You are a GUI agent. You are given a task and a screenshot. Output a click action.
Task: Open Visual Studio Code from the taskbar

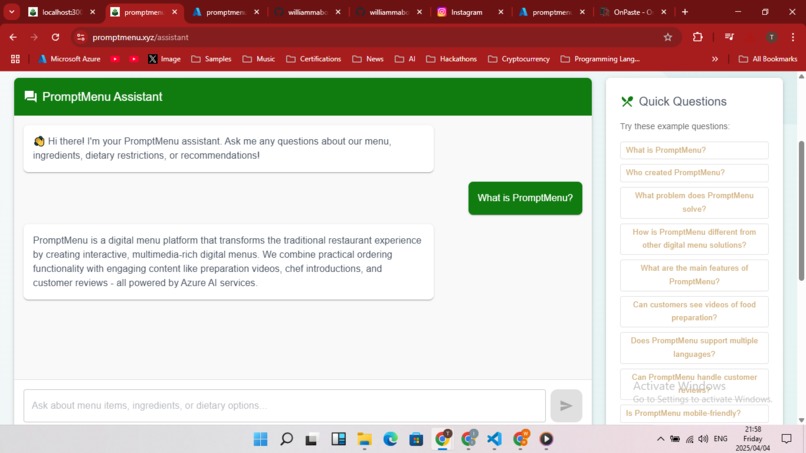(494, 439)
